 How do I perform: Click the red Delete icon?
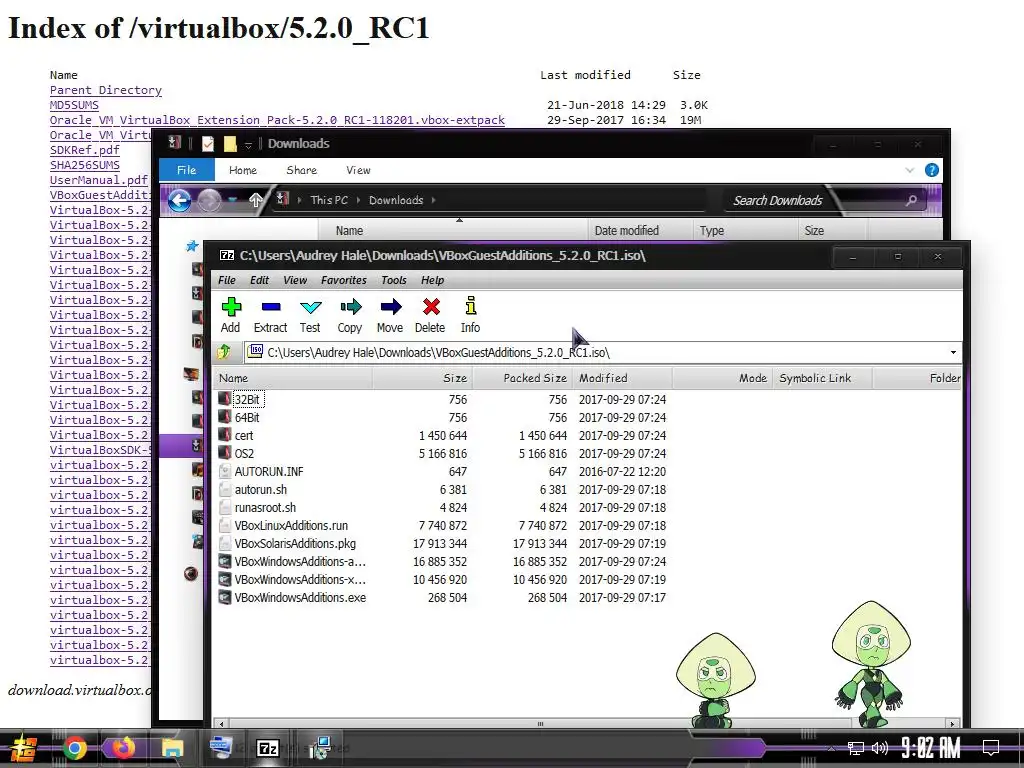click(x=430, y=315)
